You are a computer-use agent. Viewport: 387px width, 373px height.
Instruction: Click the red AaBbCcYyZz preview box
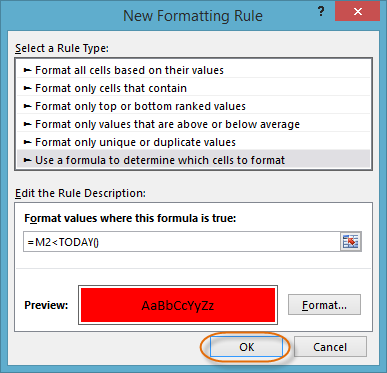[x=178, y=305]
